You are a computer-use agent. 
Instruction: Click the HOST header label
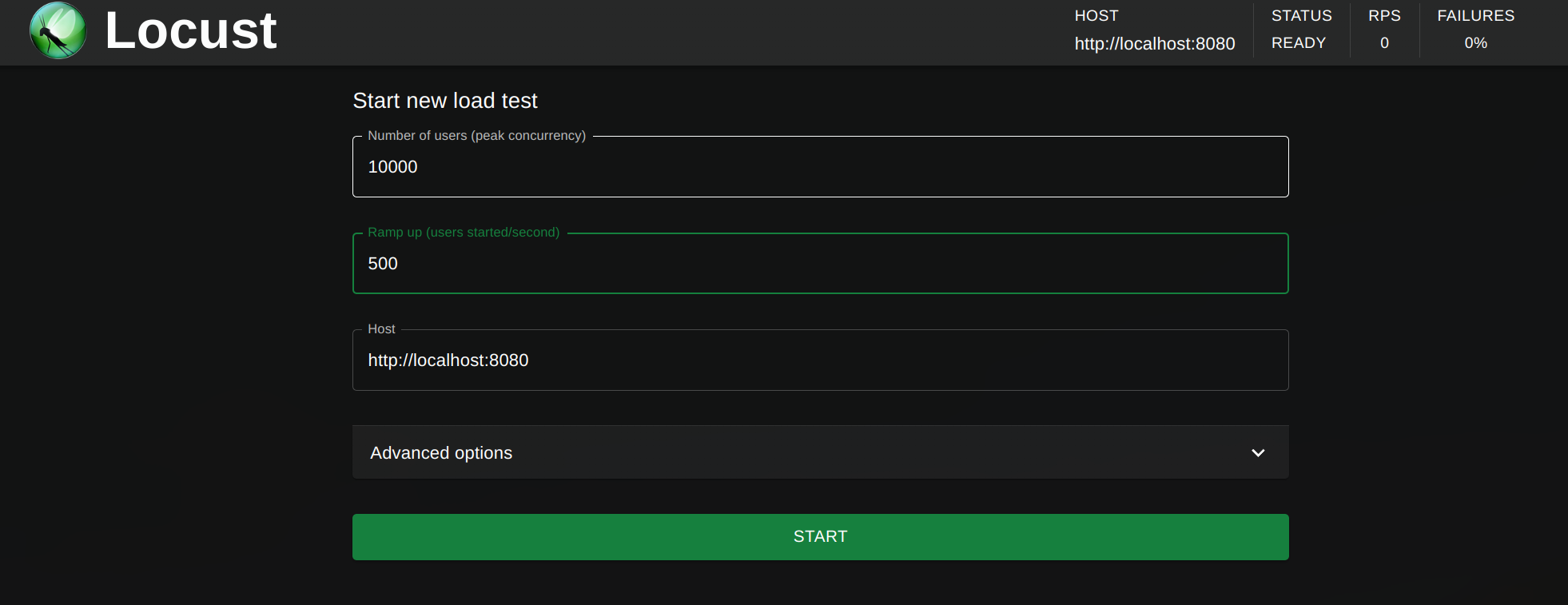(x=1096, y=16)
